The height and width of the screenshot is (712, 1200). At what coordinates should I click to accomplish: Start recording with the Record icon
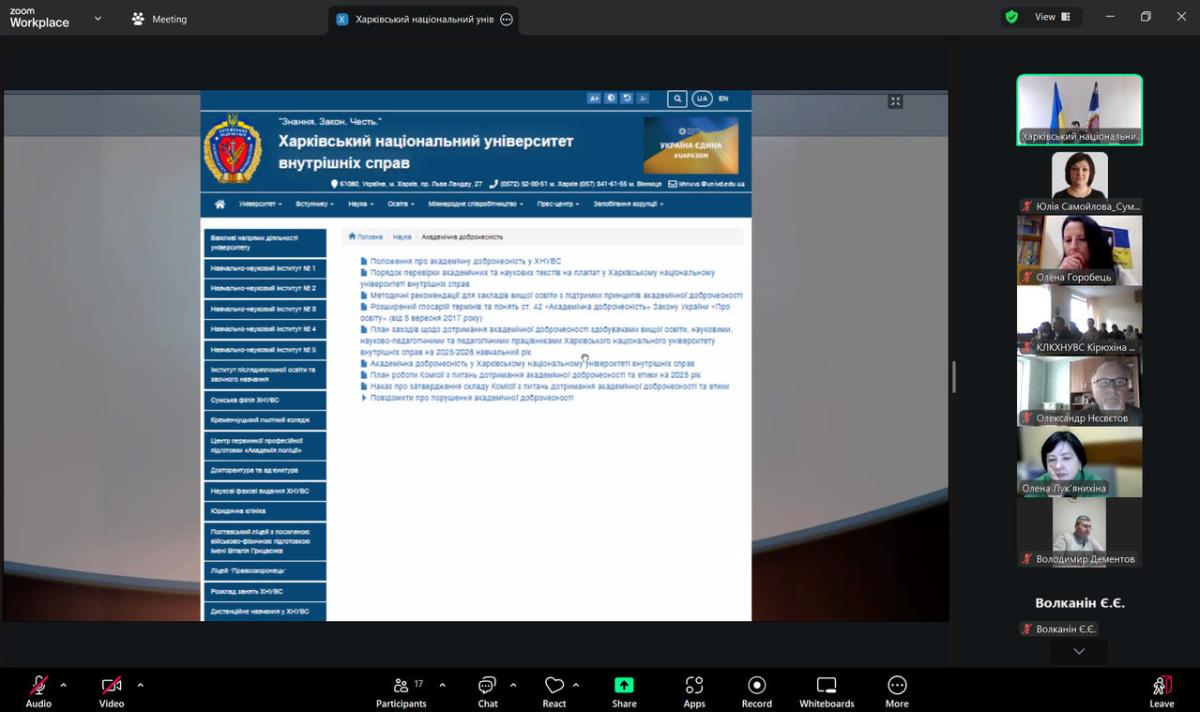pyautogui.click(x=757, y=686)
